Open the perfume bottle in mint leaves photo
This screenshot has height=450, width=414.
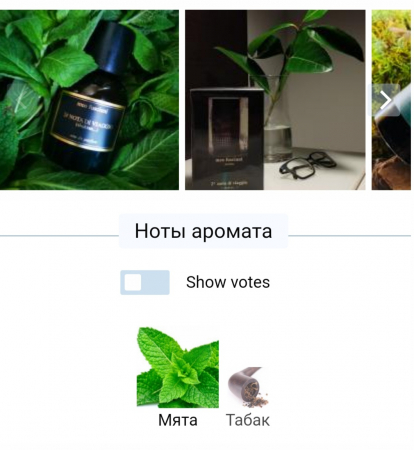[89, 100]
